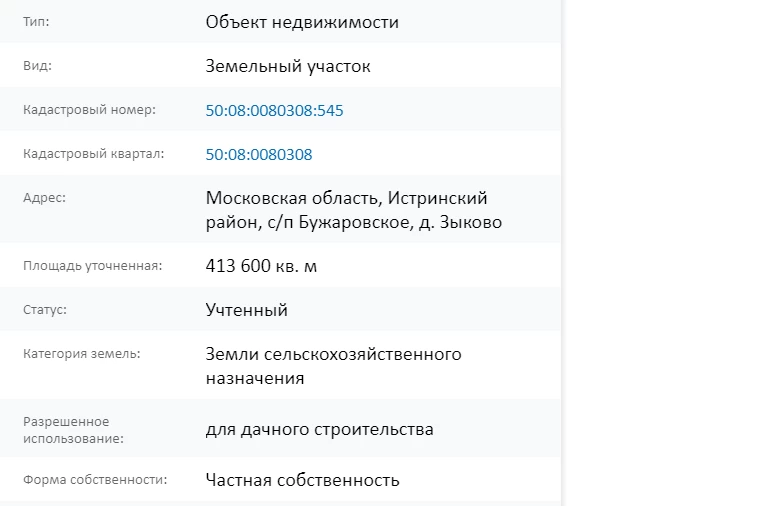Click the "Разрешенное использование:" label
The height and width of the screenshot is (506, 778).
tap(73, 430)
